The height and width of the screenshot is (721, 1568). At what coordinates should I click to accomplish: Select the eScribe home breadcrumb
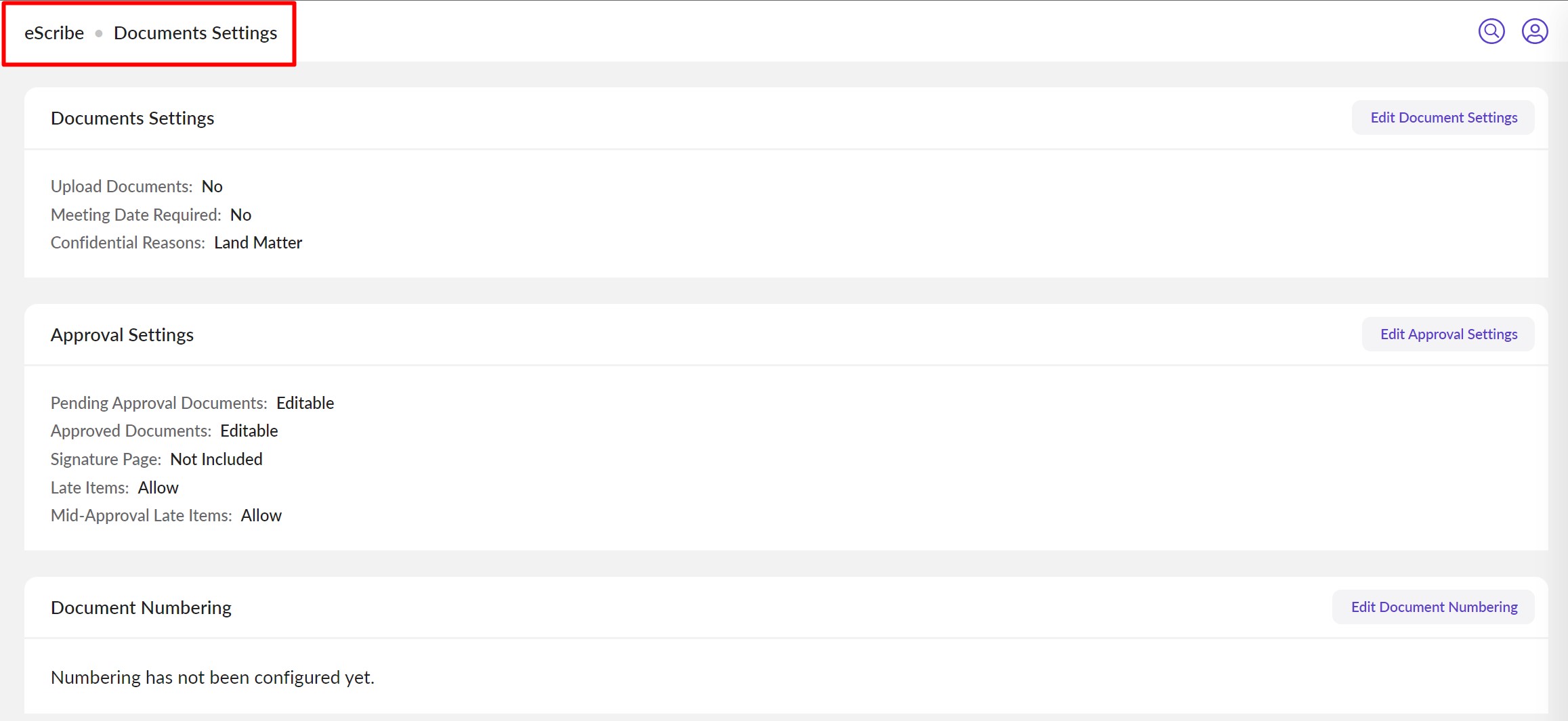click(x=54, y=32)
